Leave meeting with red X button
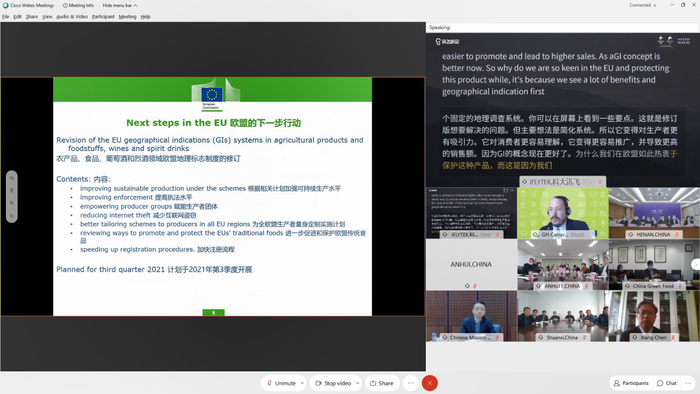Screen dimensions: 700x394 point(429,383)
